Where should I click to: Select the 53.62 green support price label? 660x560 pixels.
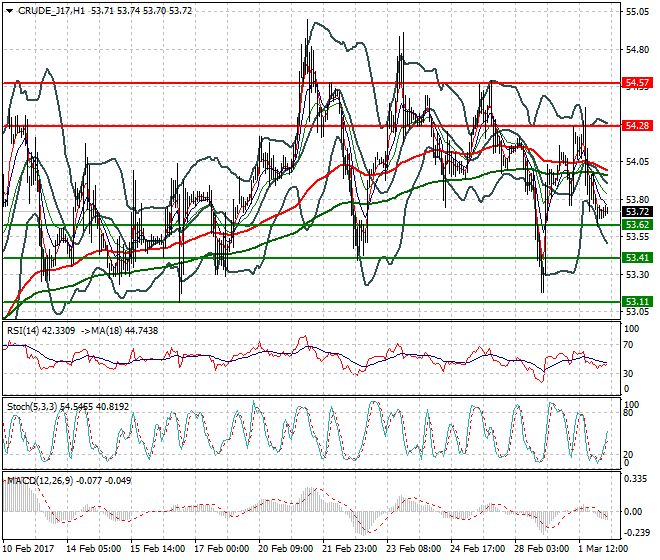point(638,224)
